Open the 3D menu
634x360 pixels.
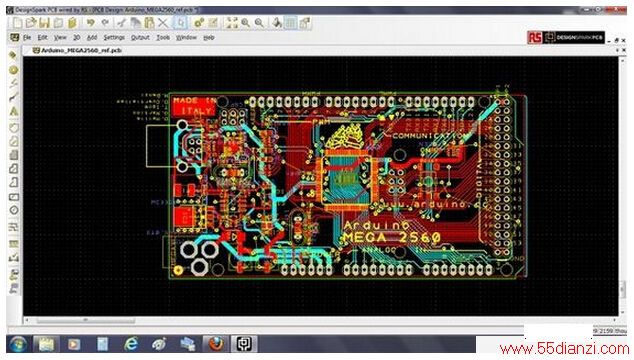(x=76, y=38)
